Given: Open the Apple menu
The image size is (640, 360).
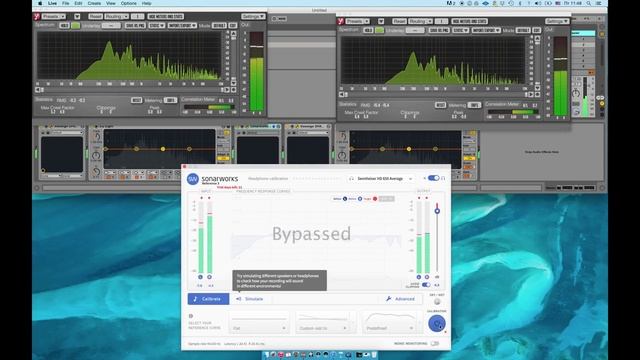Looking at the screenshot, I should pos(40,3).
